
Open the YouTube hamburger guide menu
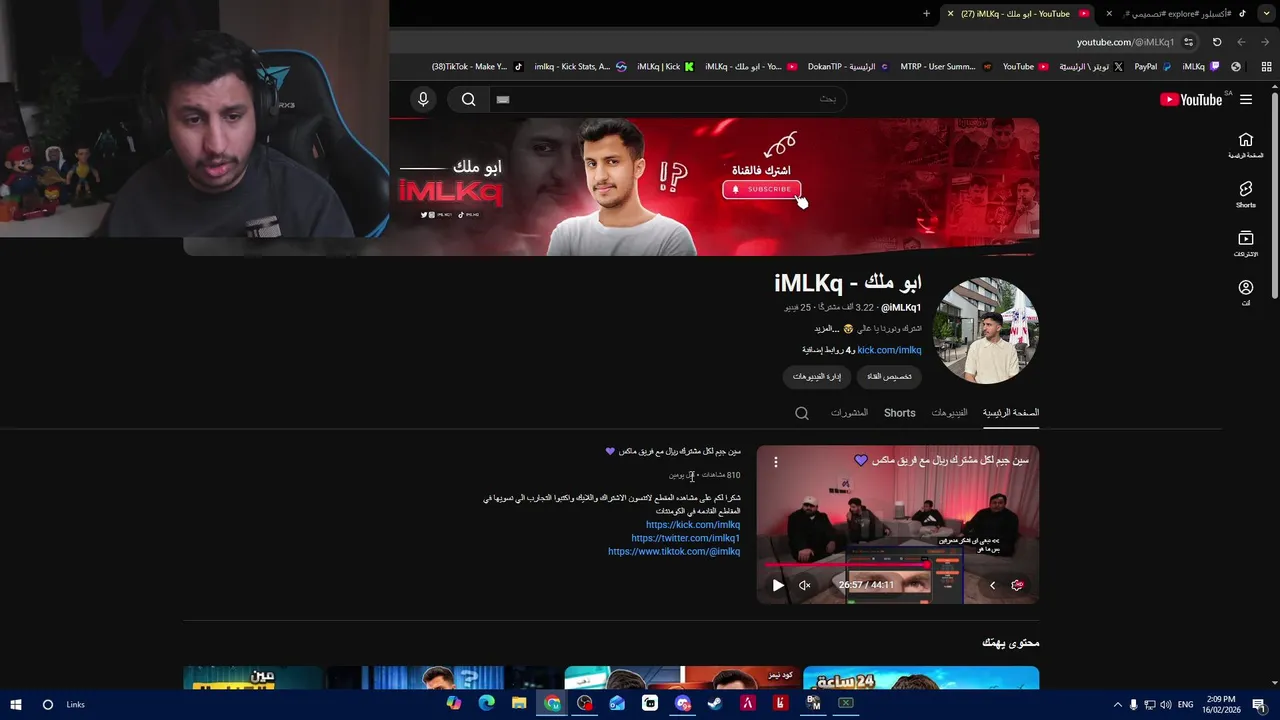1246,99
